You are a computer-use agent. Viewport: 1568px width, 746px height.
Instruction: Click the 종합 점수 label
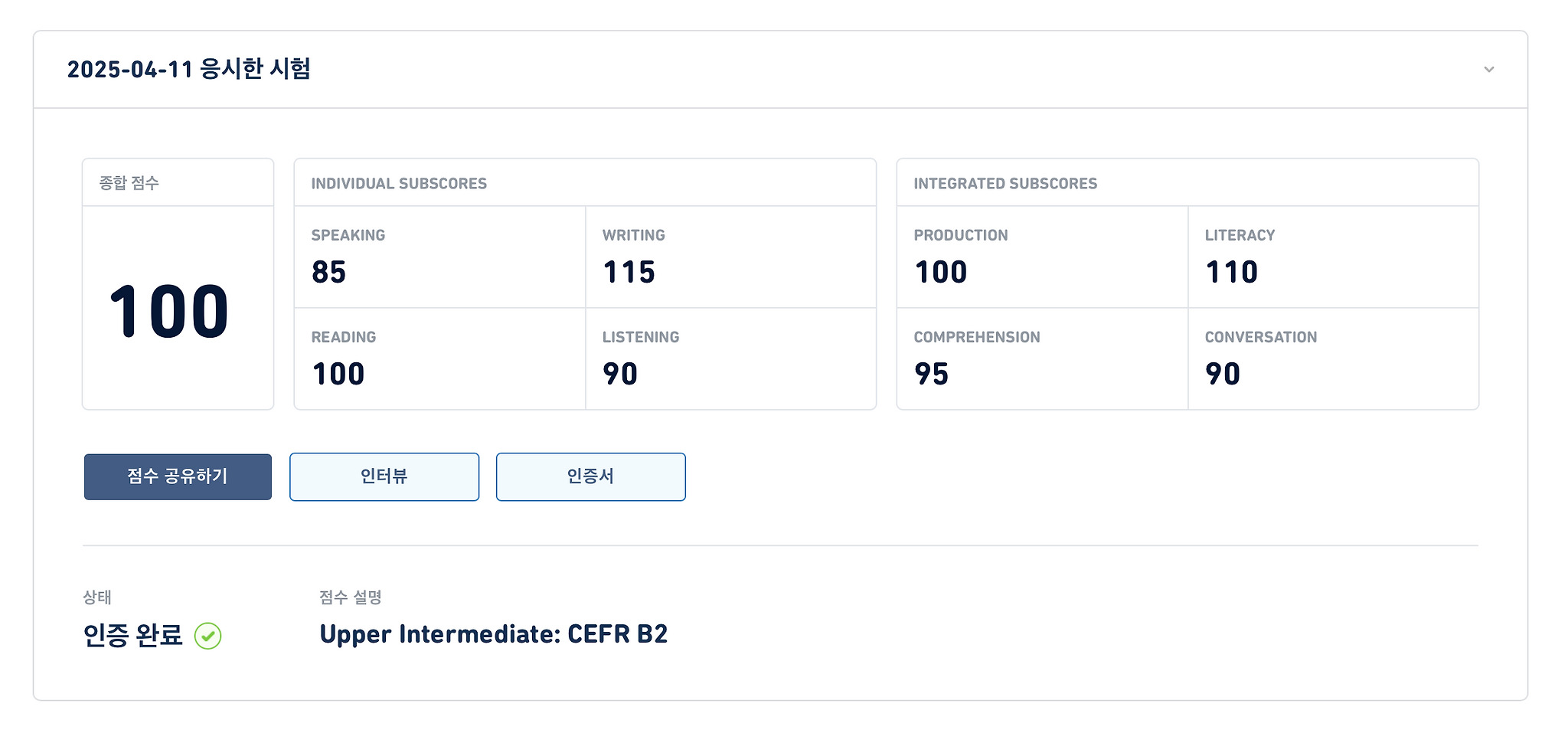point(129,183)
